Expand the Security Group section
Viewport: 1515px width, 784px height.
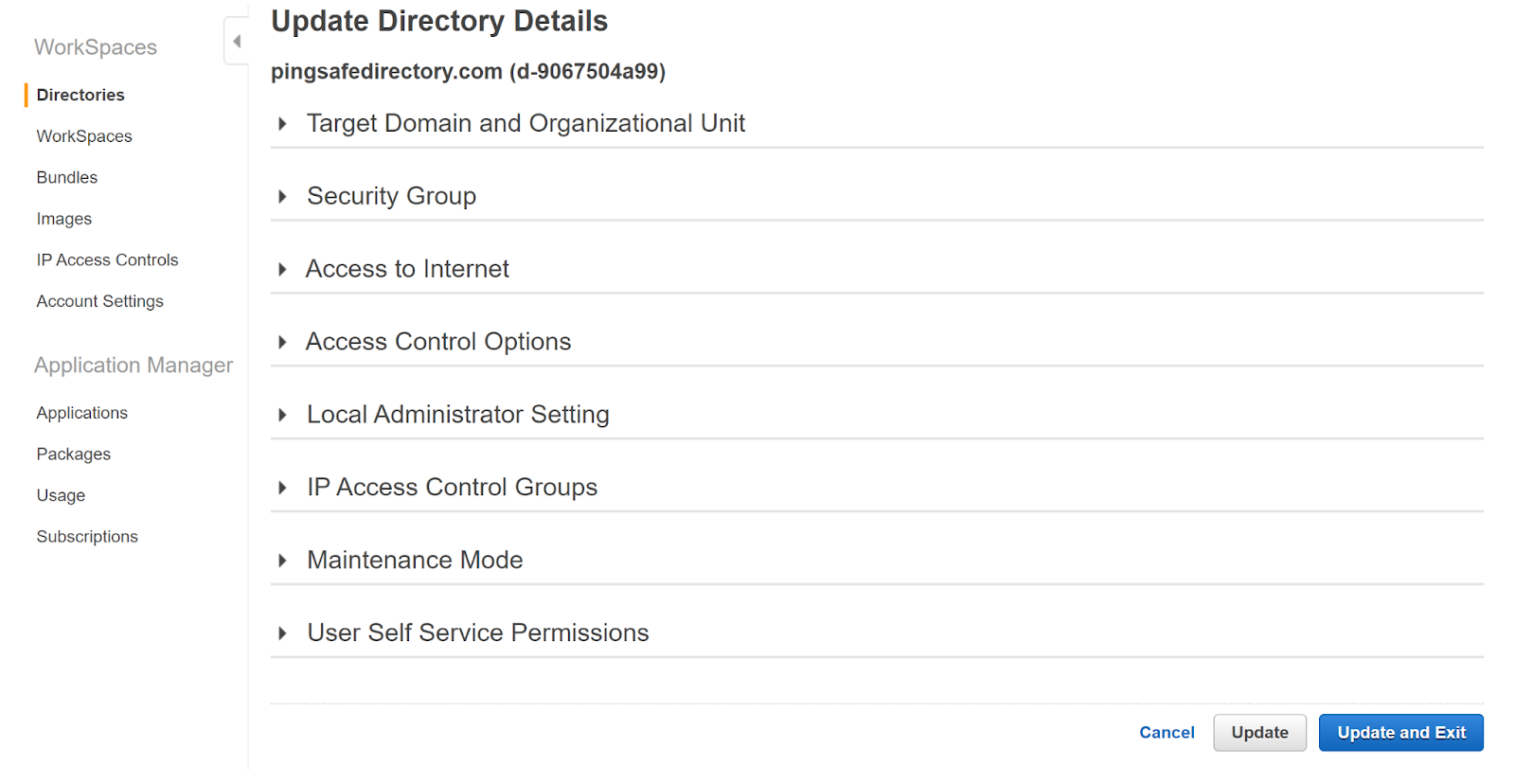coord(282,197)
